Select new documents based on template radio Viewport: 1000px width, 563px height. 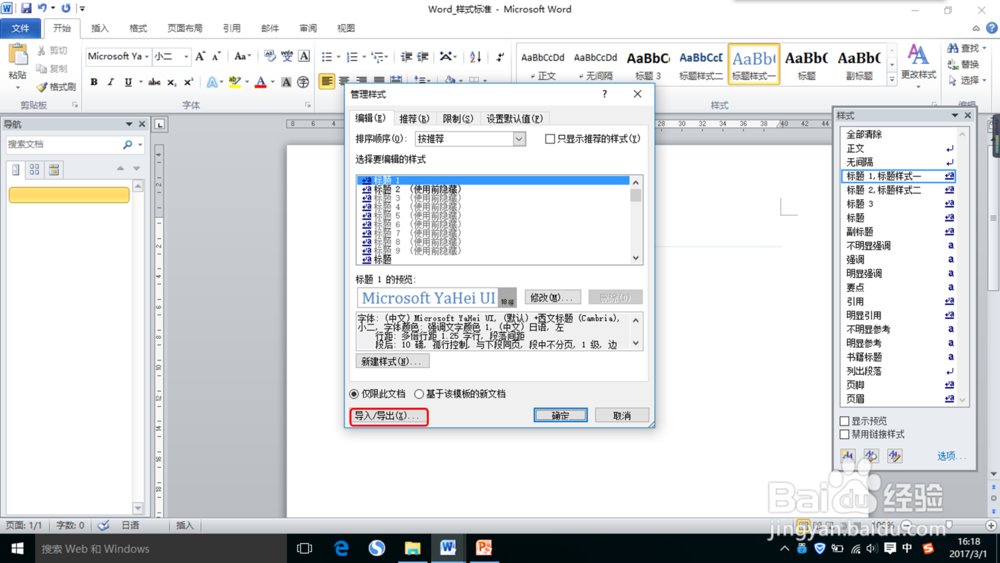[419, 394]
